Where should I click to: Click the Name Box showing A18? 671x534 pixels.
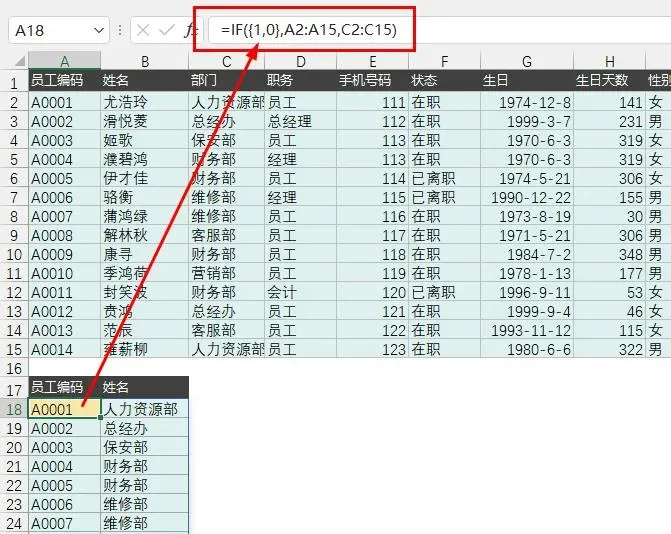59,30
